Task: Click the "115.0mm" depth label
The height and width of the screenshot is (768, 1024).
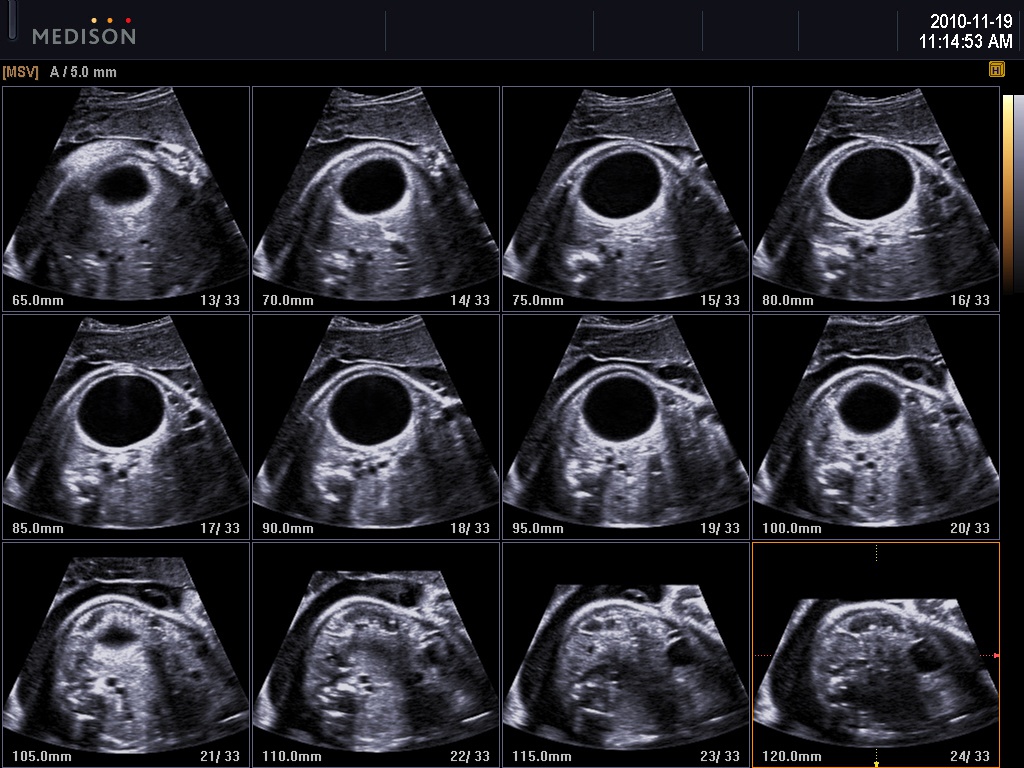Action: pyautogui.click(x=542, y=756)
